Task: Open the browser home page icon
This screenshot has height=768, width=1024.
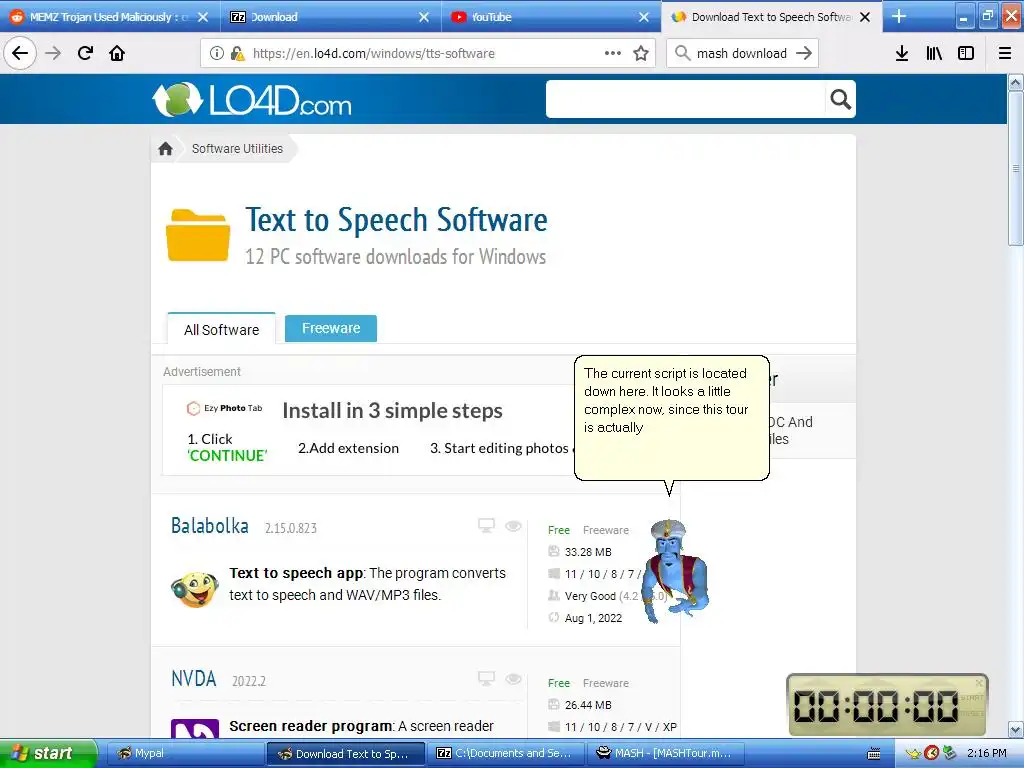Action: (x=117, y=53)
